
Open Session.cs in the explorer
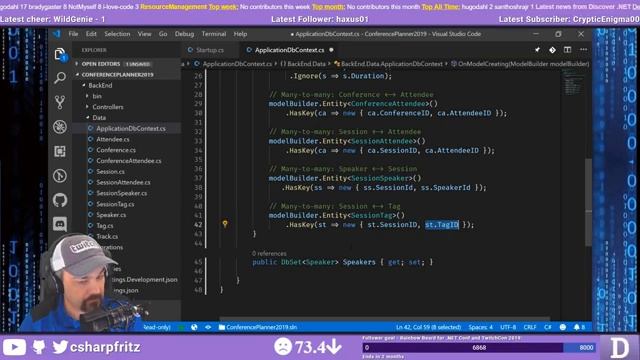(111, 171)
